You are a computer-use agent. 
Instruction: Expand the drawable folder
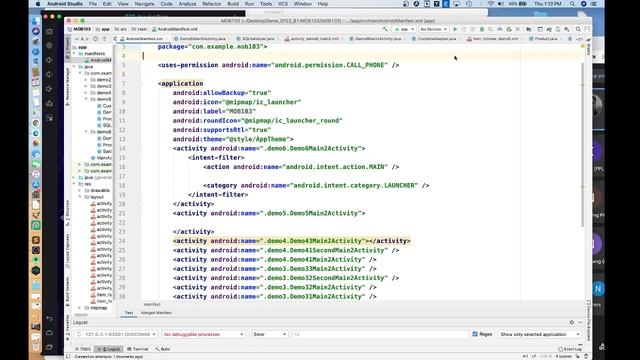(80, 190)
